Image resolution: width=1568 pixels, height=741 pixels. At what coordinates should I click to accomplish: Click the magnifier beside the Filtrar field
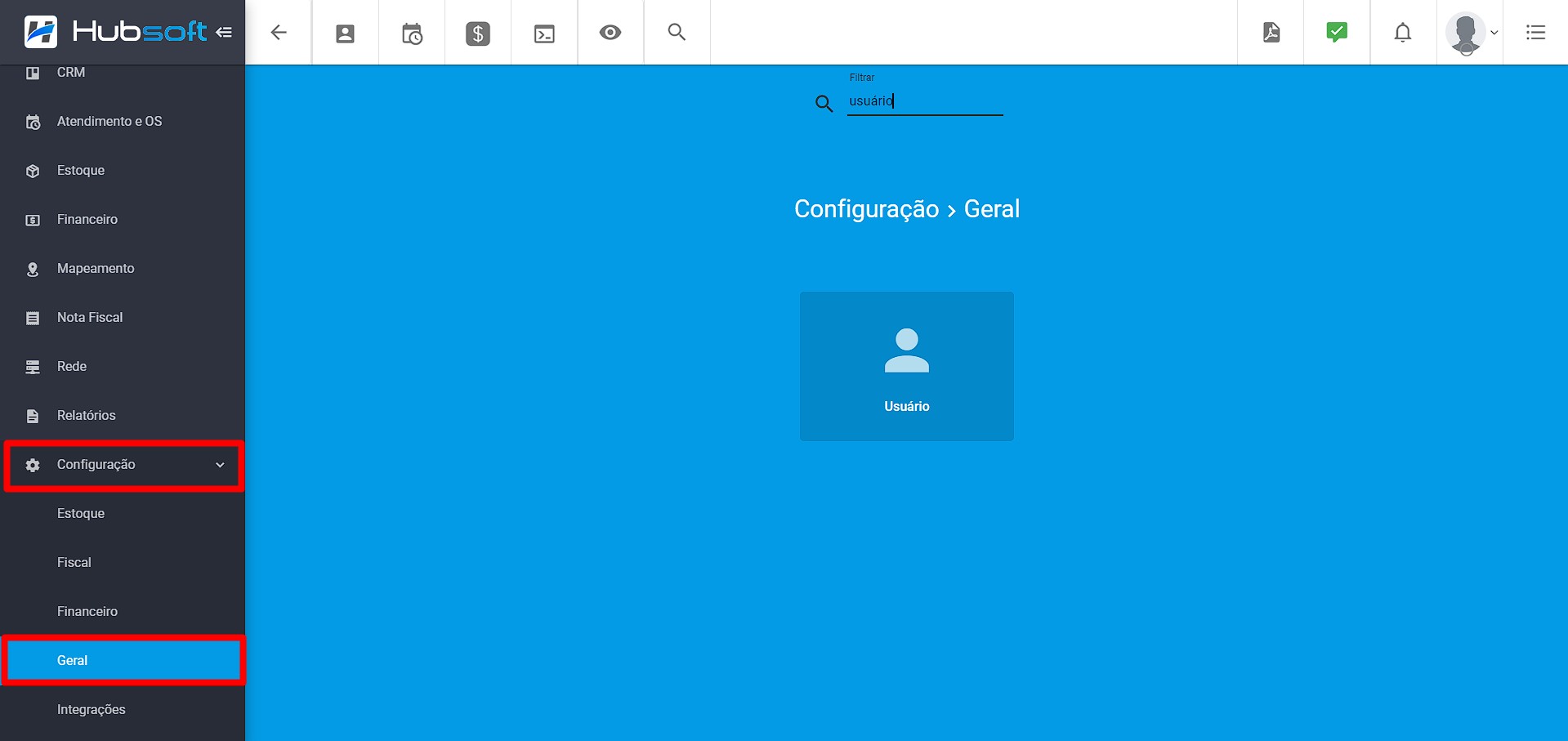[824, 103]
